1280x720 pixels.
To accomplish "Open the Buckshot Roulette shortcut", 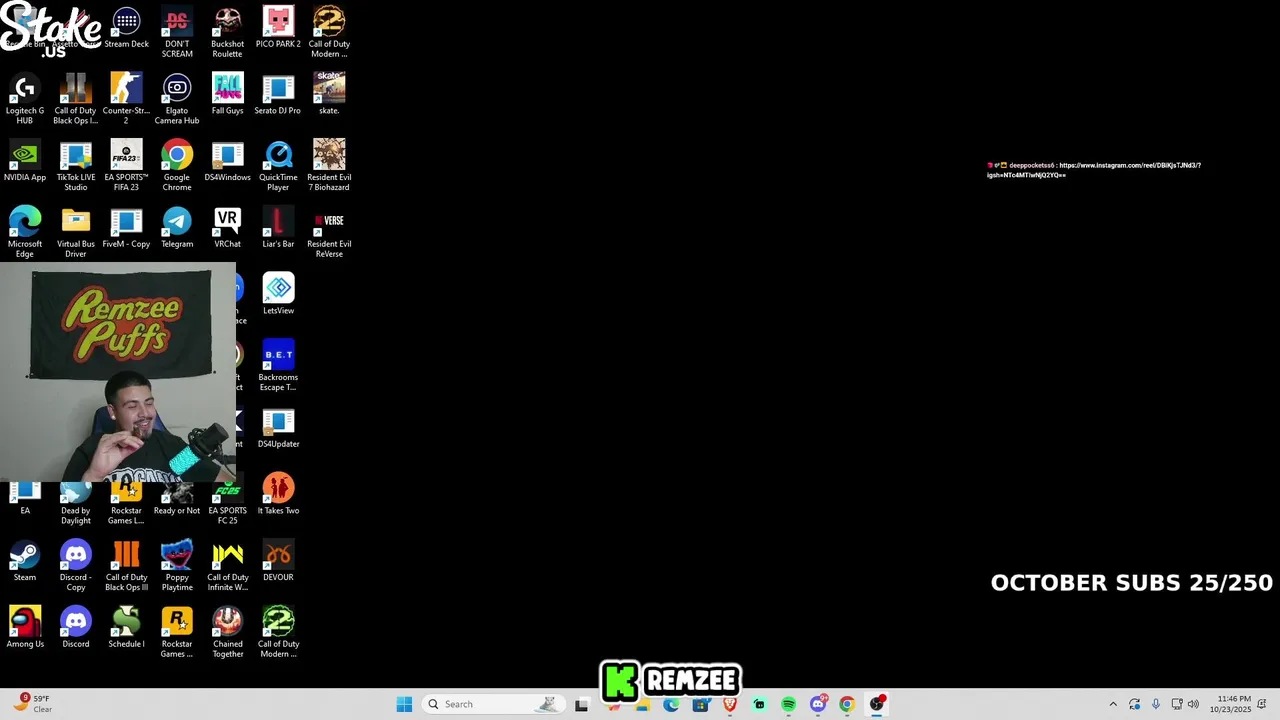I will pyautogui.click(x=227, y=33).
